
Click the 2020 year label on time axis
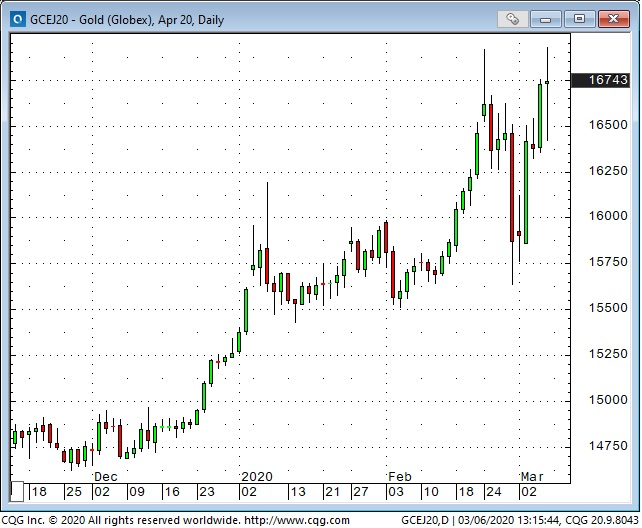click(257, 477)
